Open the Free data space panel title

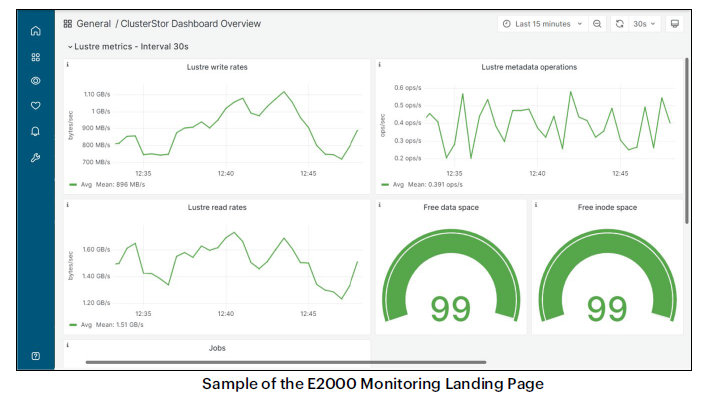pos(451,208)
